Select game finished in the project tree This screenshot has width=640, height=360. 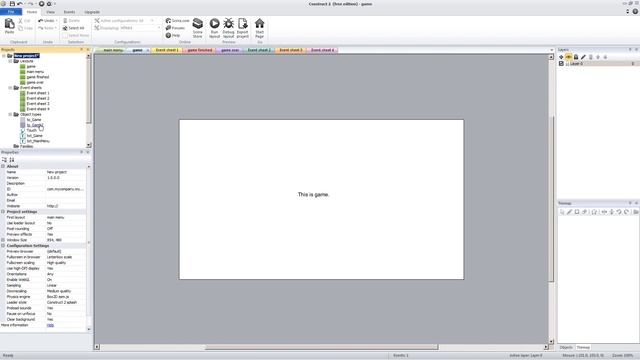coord(38,77)
